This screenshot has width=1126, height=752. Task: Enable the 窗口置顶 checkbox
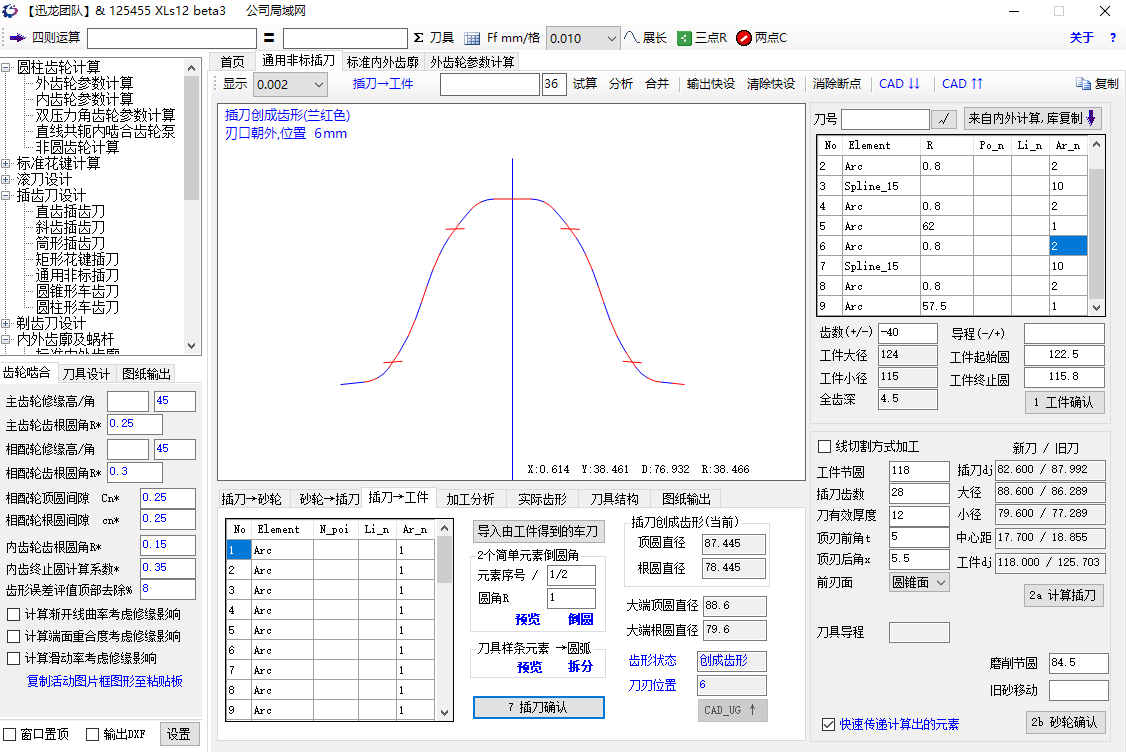coord(9,733)
